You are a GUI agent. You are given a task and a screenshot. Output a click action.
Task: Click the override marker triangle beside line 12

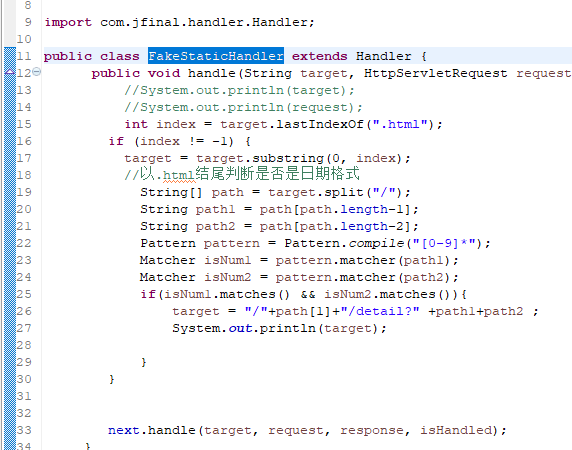coord(10,72)
